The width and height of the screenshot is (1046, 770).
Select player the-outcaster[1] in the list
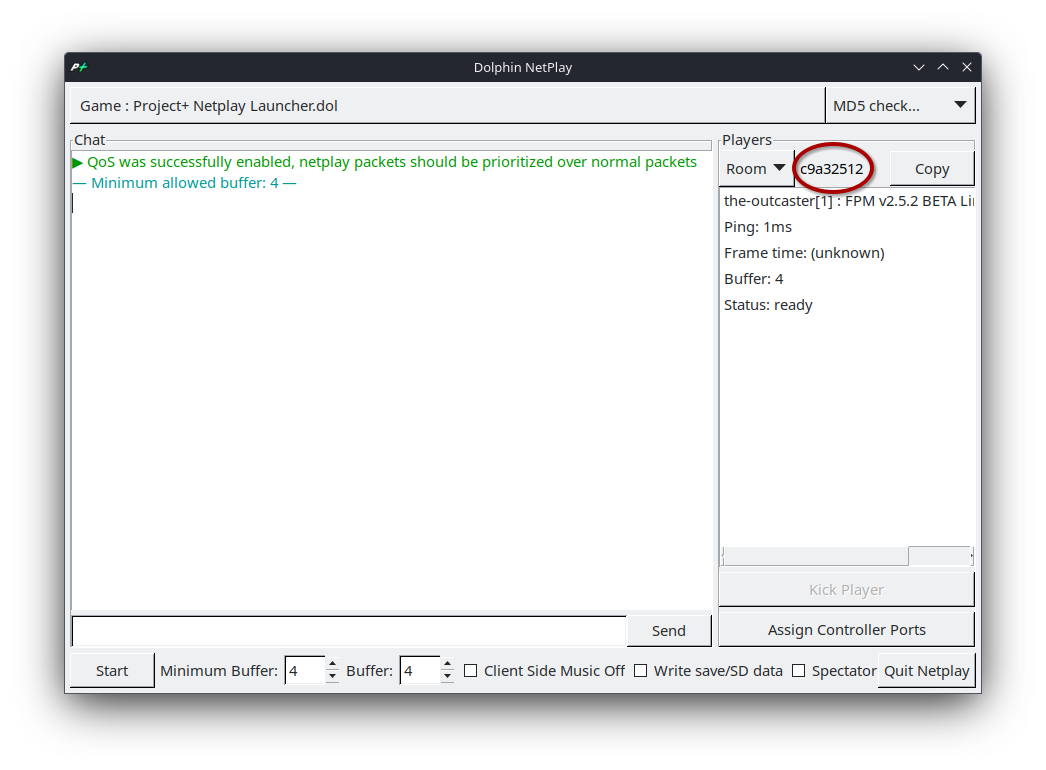tap(847, 201)
